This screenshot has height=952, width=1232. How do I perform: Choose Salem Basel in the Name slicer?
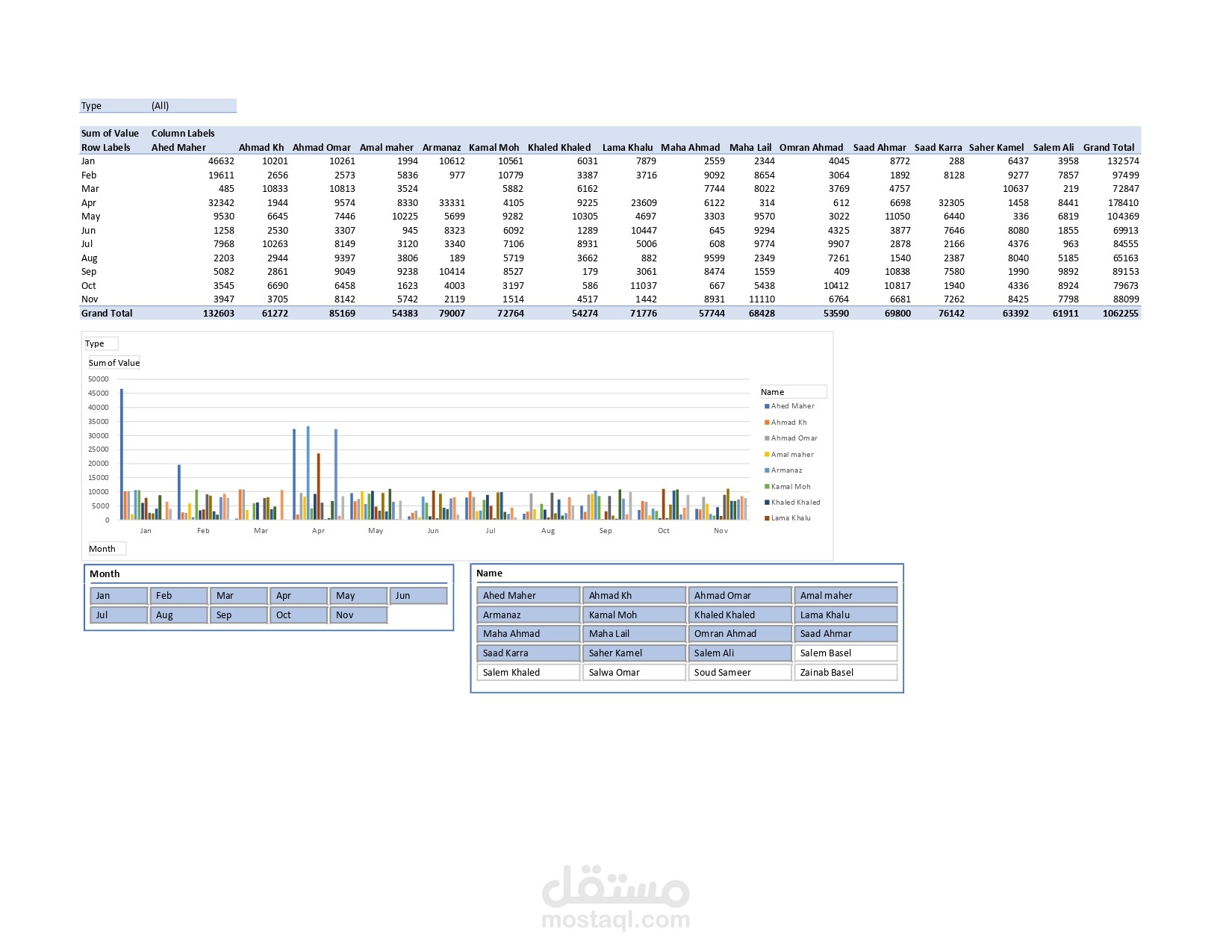(x=846, y=653)
